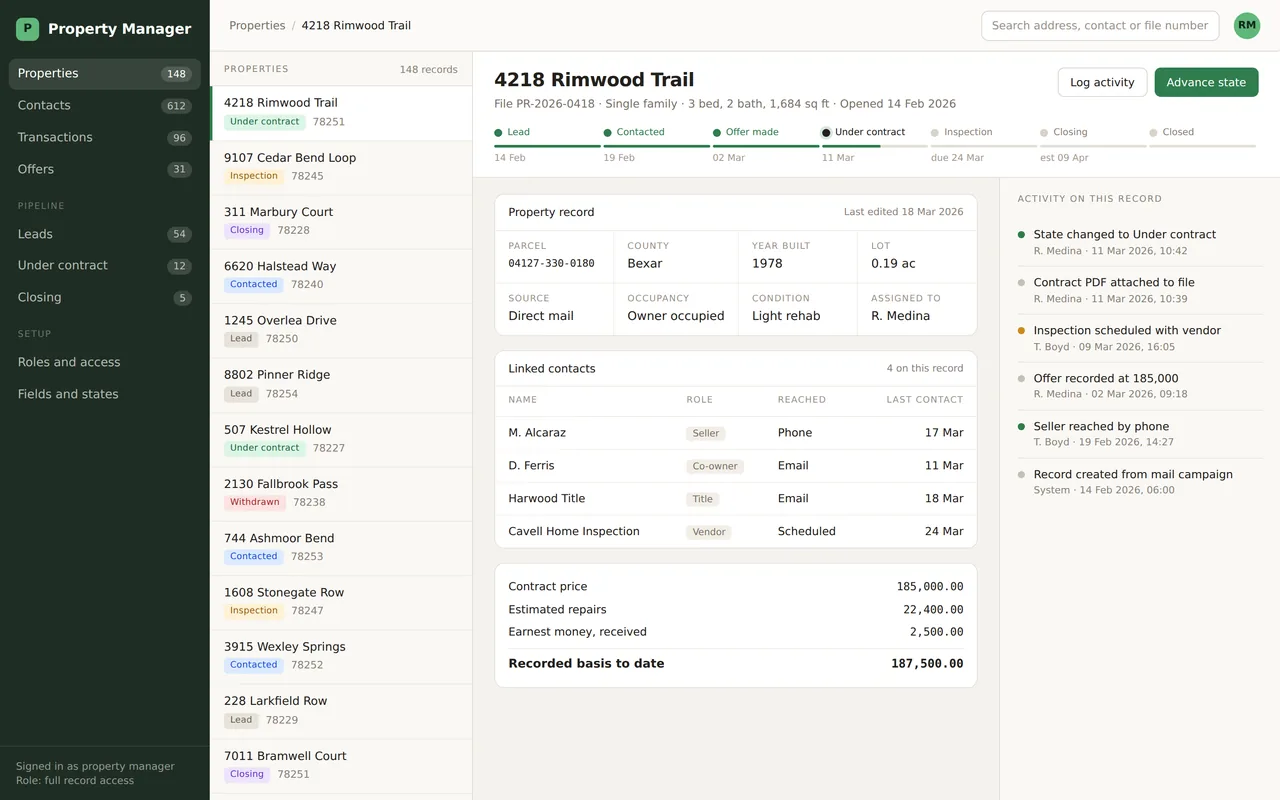Click the Vendor role tag
The height and width of the screenshot is (800, 1280).
[709, 533]
